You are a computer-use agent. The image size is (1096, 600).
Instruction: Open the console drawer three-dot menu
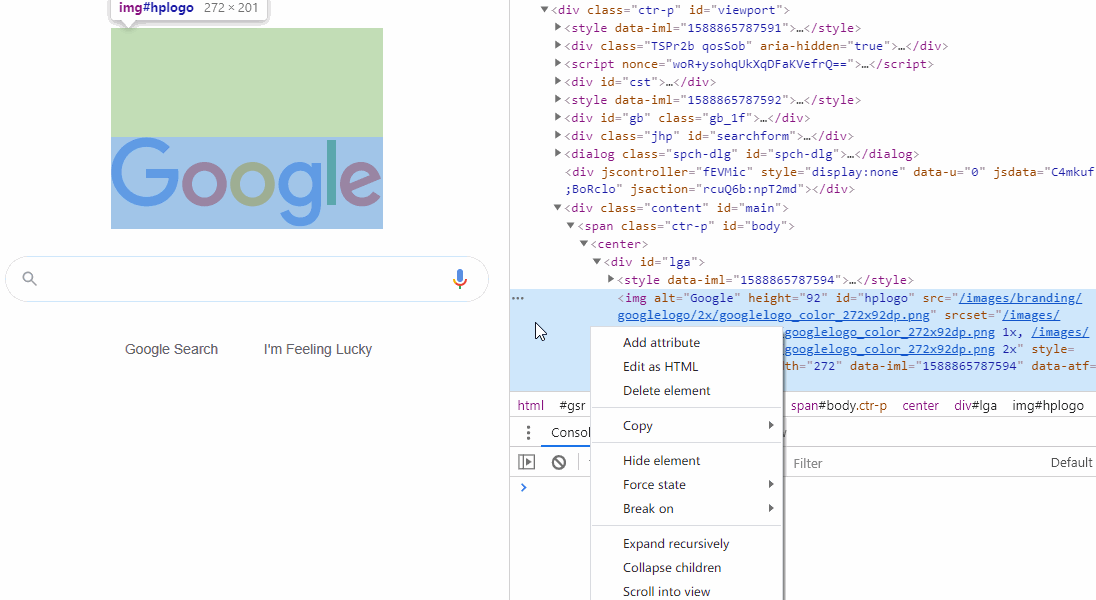pyautogui.click(x=528, y=433)
